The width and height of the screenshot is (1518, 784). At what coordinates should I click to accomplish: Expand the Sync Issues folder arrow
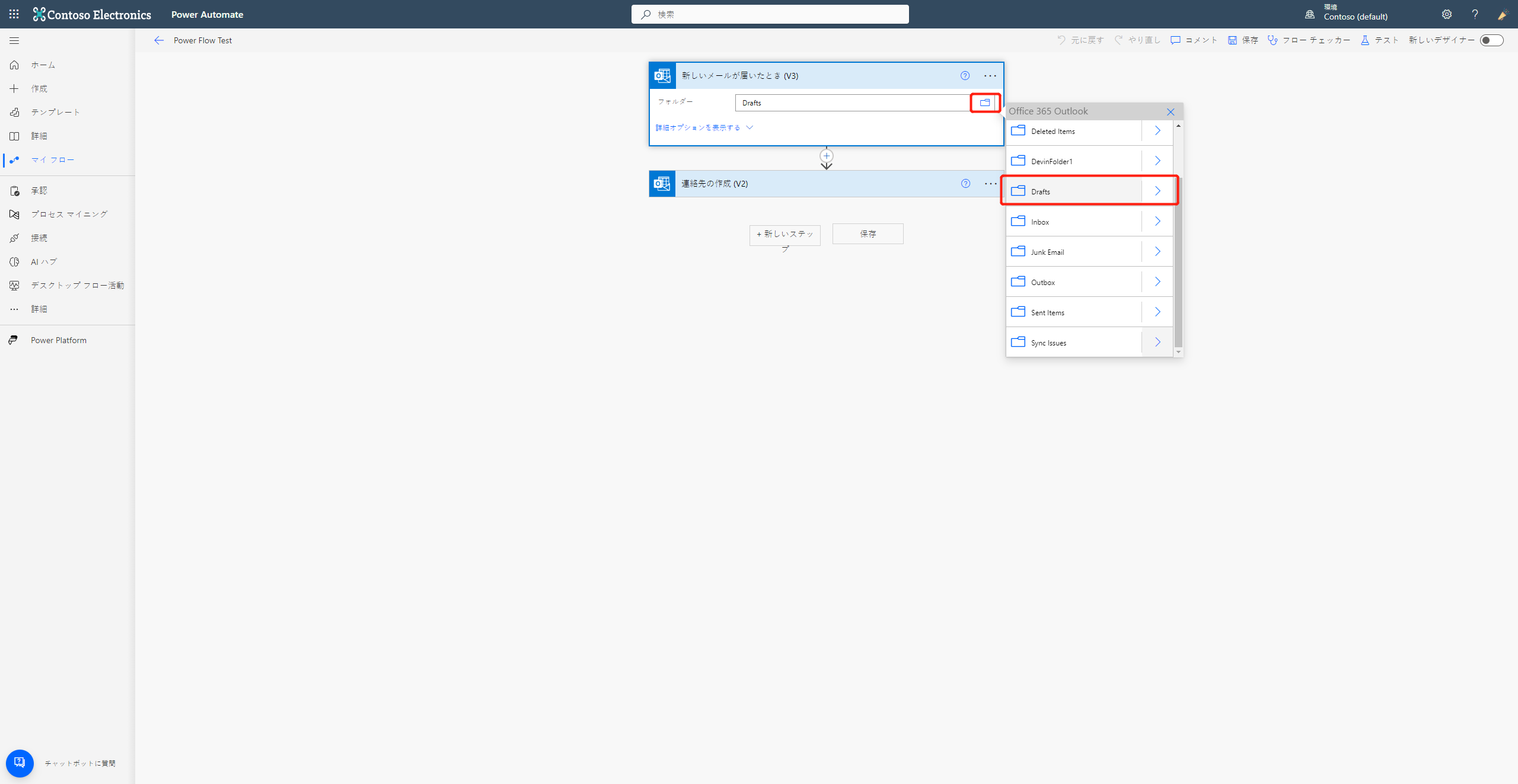coord(1157,343)
